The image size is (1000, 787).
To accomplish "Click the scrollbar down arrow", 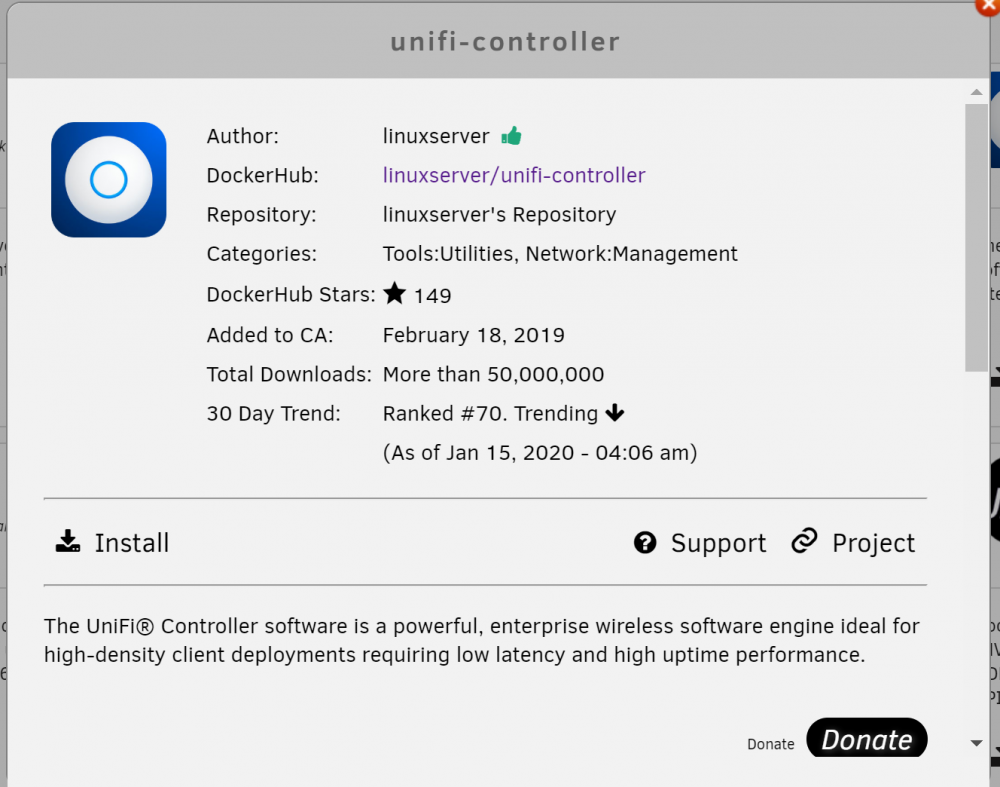I will point(976,743).
